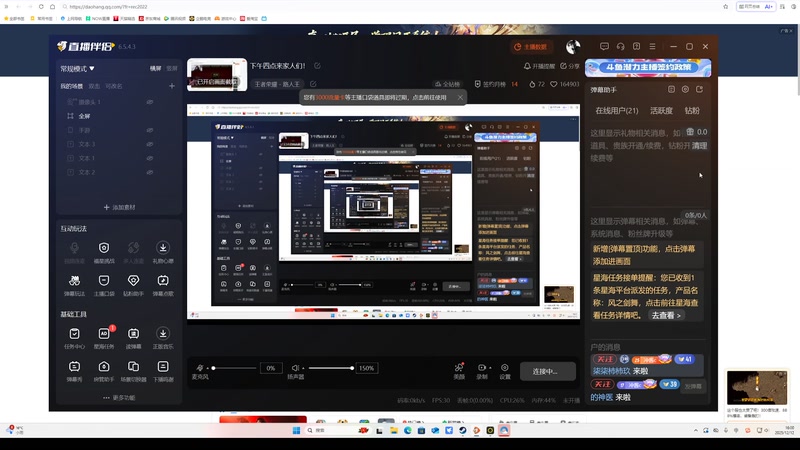Screen dimensions: 800x450
Task: Click the microphone 0% value field
Action: click(270, 368)
